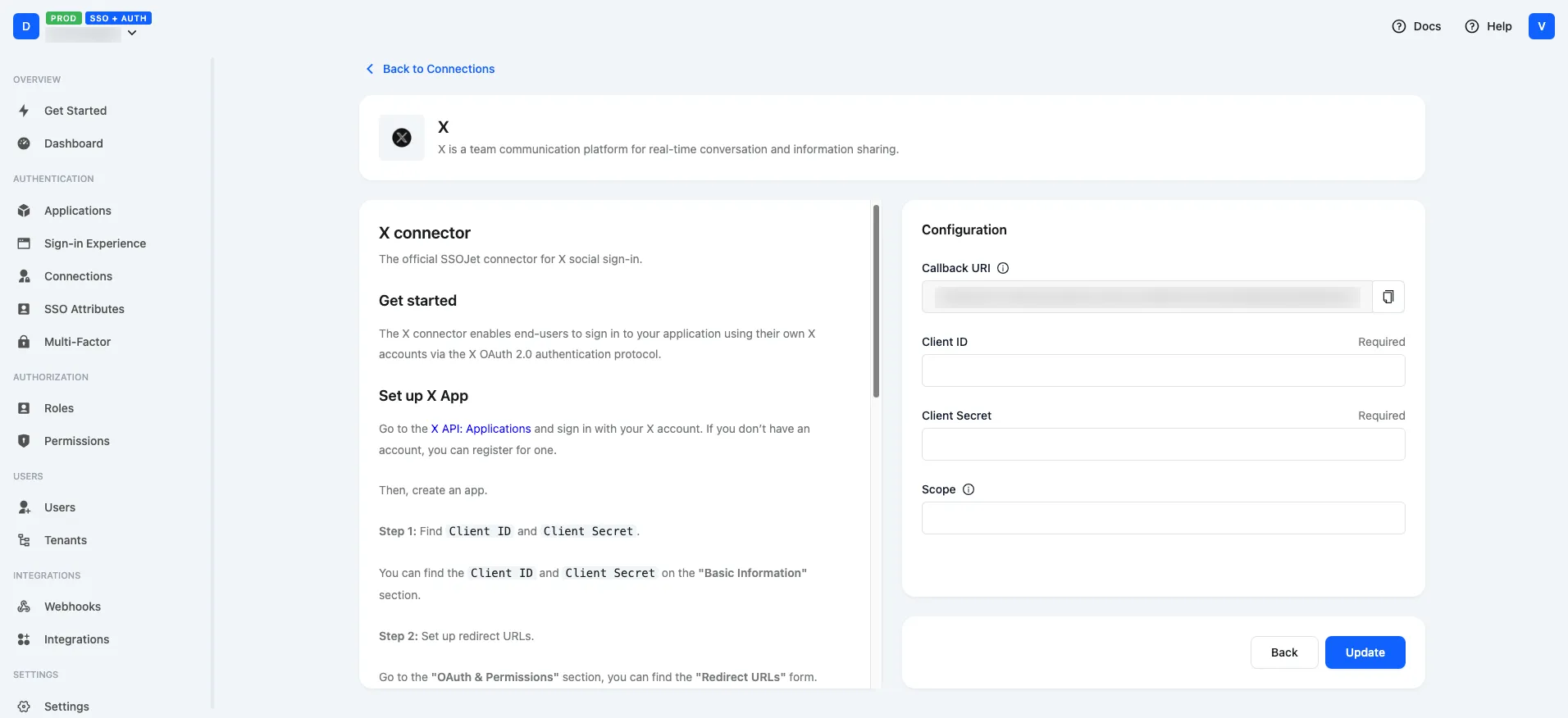Screen dimensions: 1568x718
Task: Click the Sign-in Experience window icon
Action: [x=24, y=243]
